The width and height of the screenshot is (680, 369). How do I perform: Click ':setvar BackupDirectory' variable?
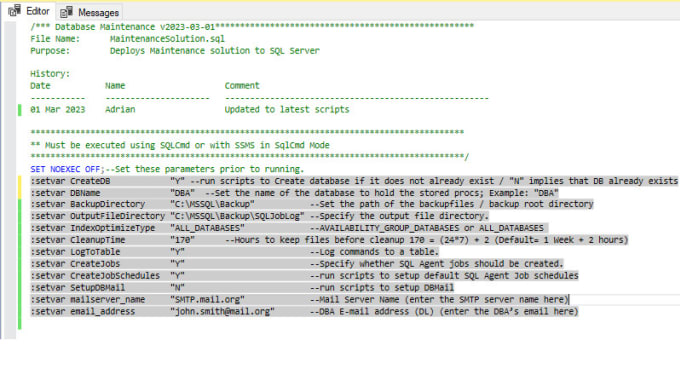tap(88, 204)
